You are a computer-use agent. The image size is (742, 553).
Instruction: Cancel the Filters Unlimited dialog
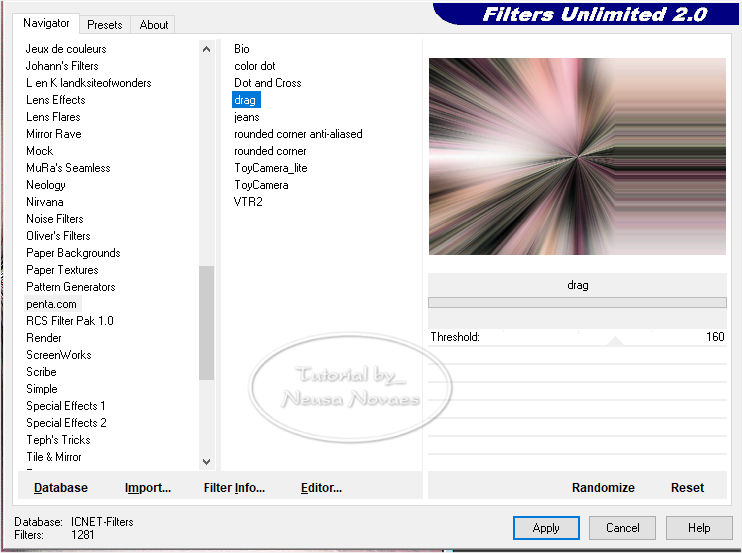coord(622,528)
